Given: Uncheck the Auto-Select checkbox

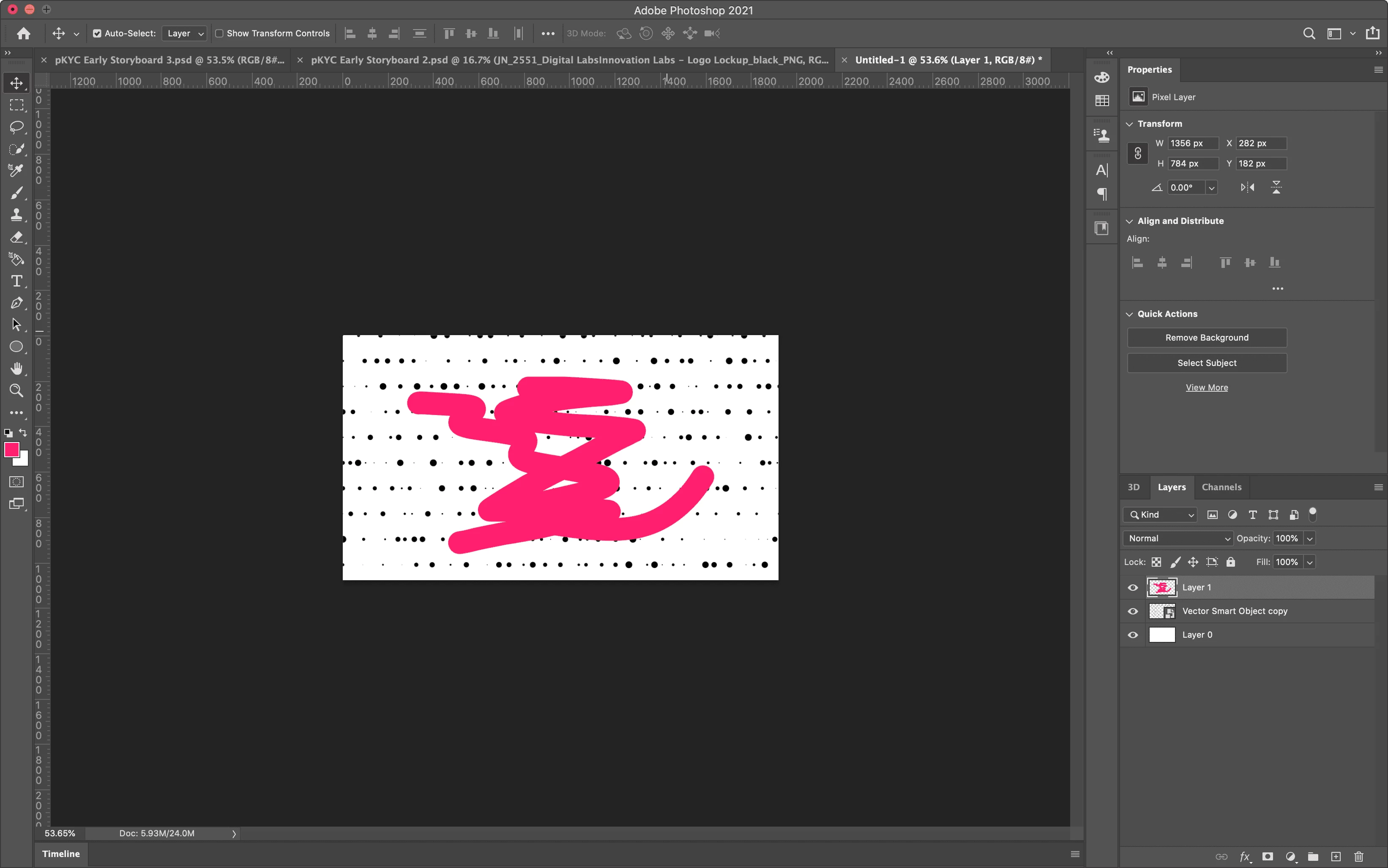Looking at the screenshot, I should (x=97, y=33).
